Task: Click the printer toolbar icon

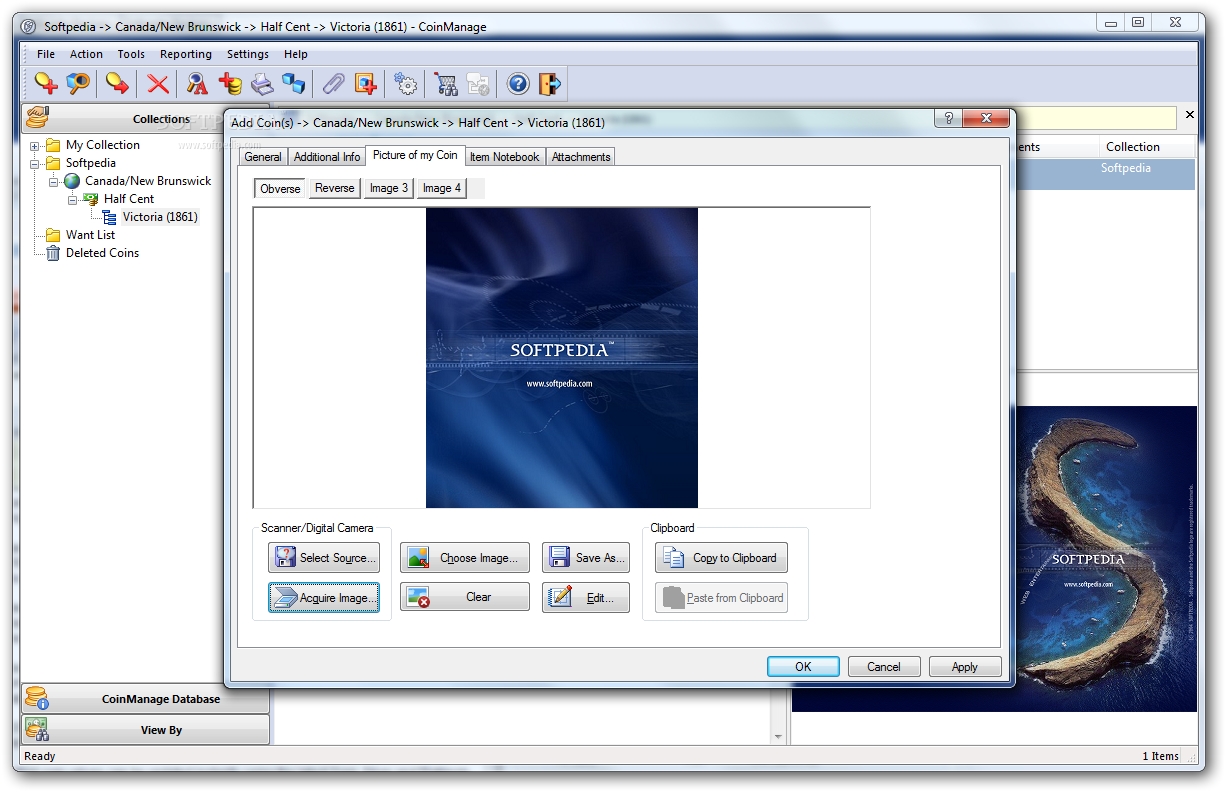Action: [x=262, y=83]
